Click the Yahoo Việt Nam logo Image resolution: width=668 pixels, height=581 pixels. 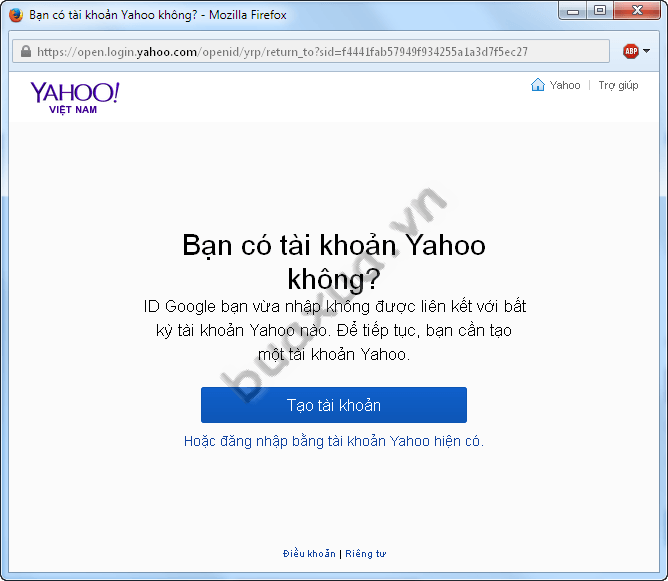tap(75, 98)
